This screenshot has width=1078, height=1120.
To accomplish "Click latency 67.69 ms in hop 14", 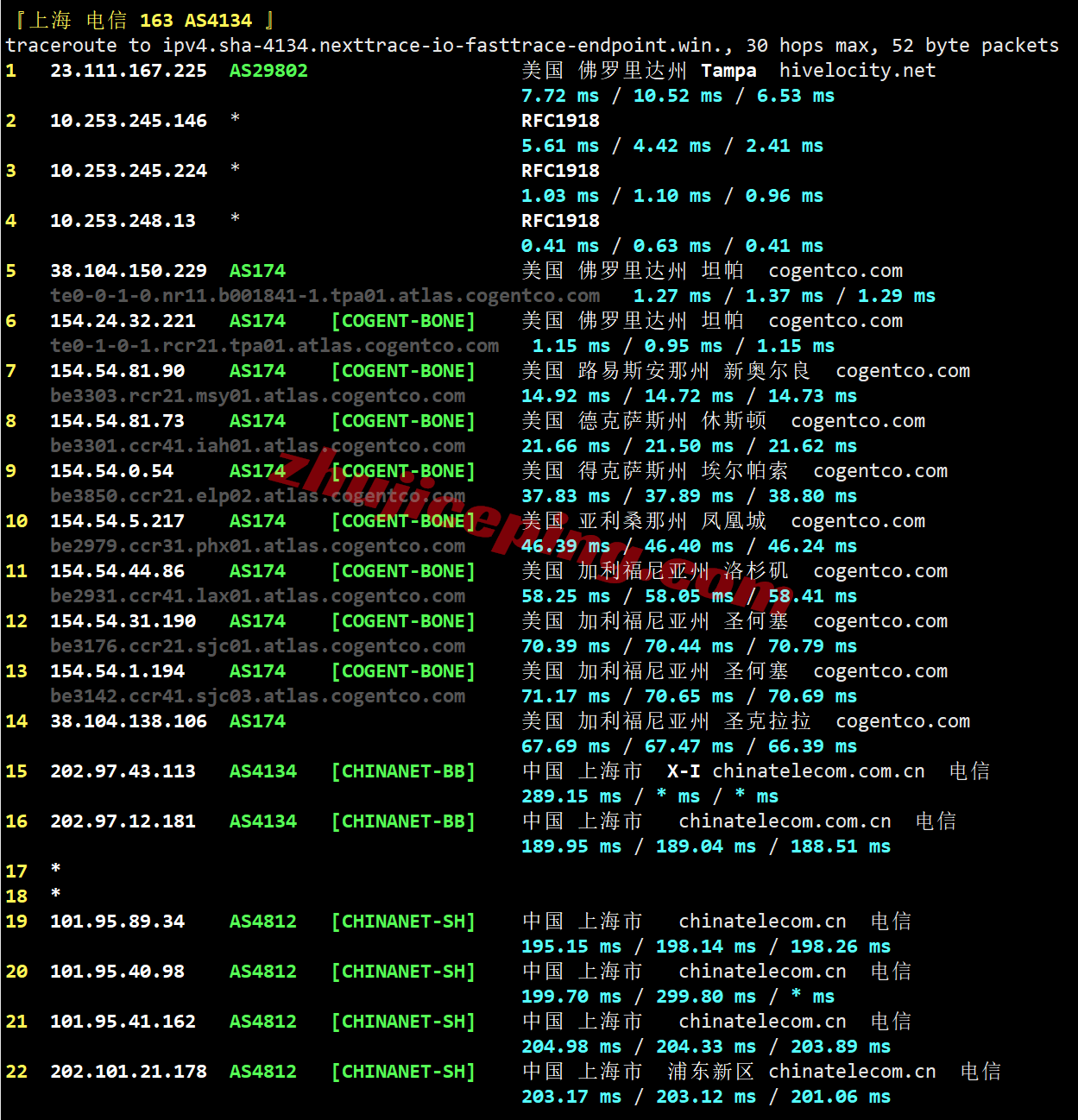I will pos(566,746).
